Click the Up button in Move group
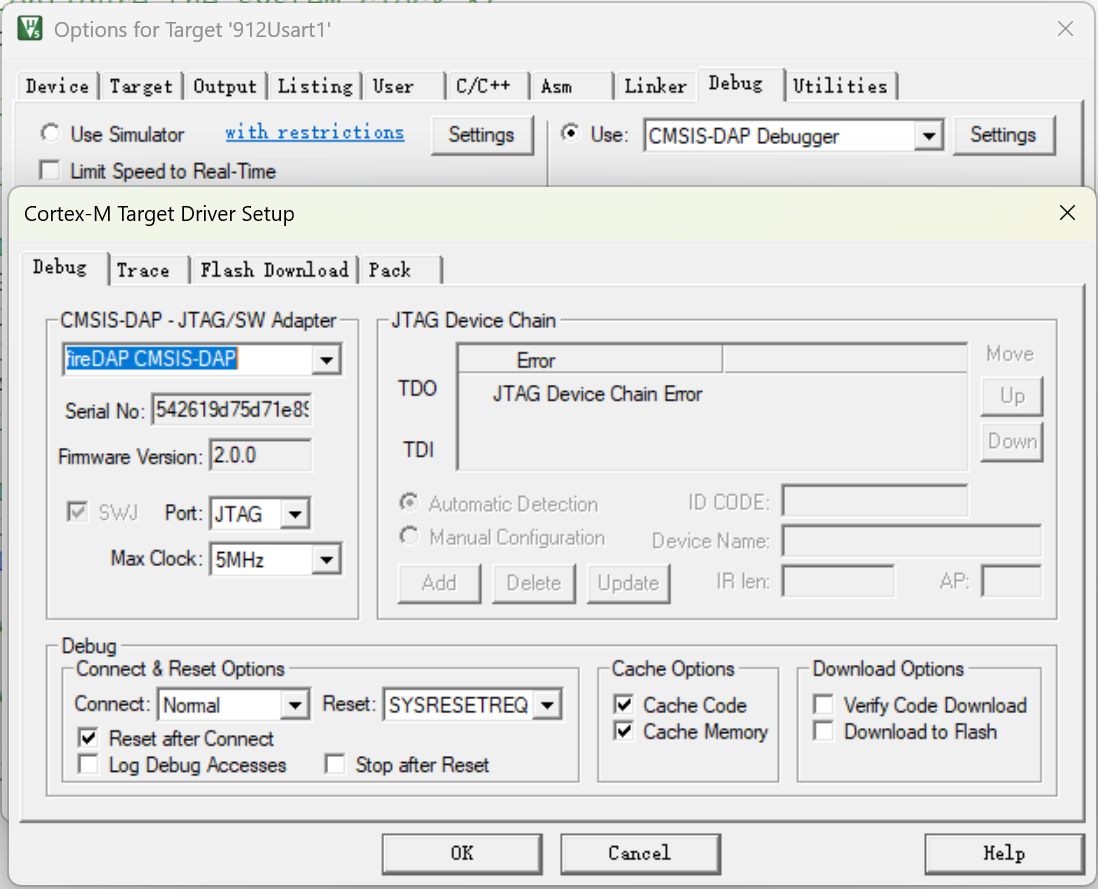The image size is (1098, 889). tap(1012, 396)
